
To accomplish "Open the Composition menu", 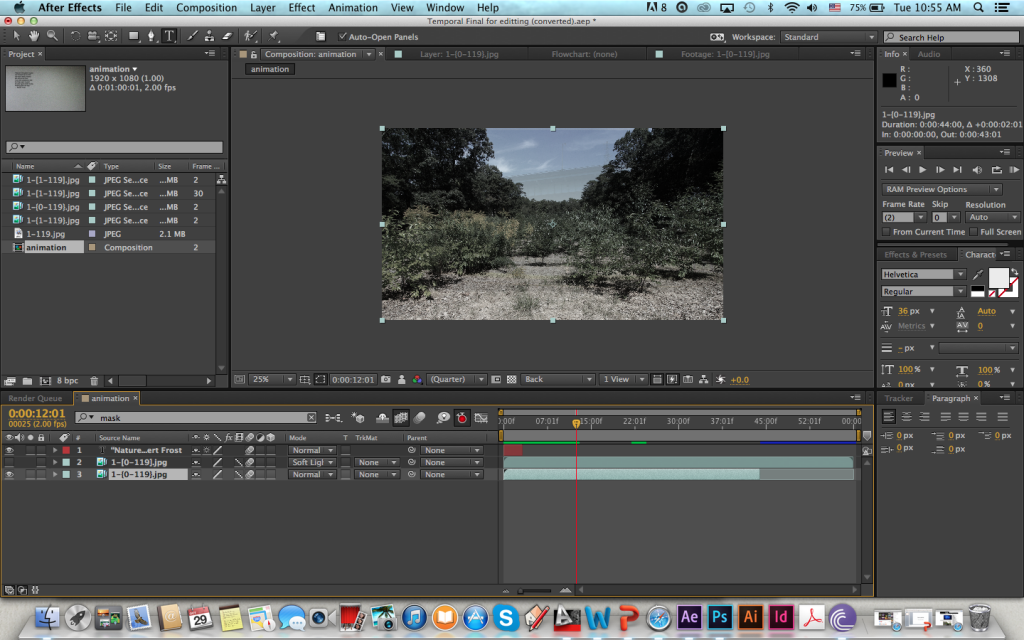I will pos(206,7).
